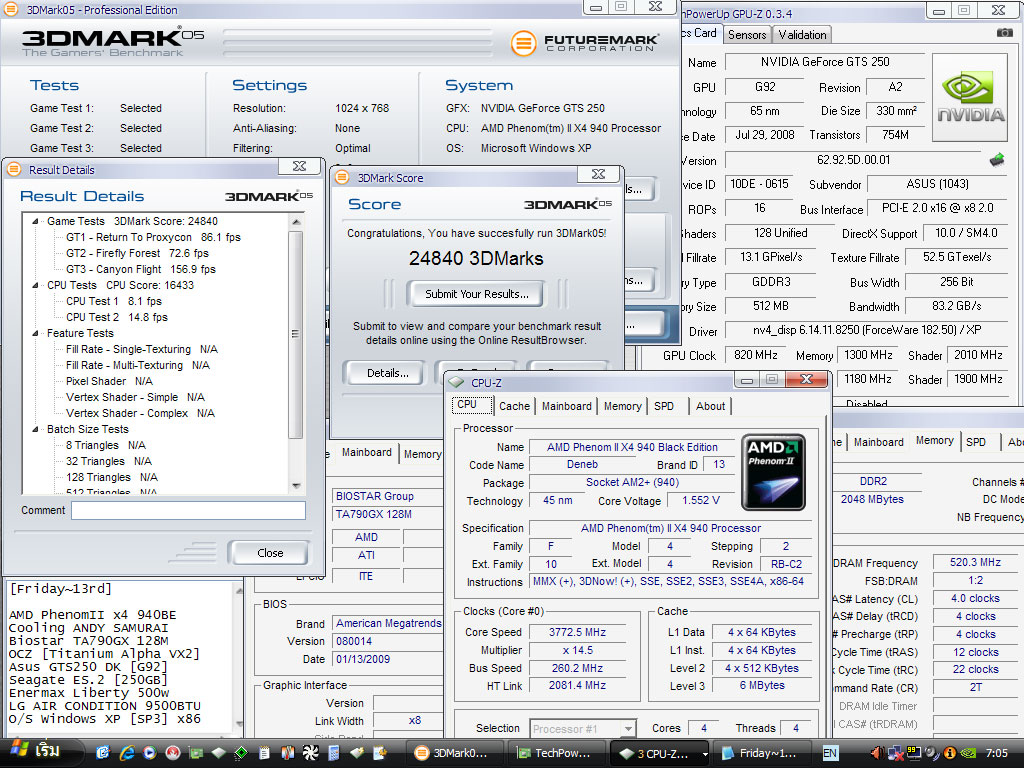Expand the CPU-Z taskbar group arrow
This screenshot has height=768, width=1024.
click(x=705, y=754)
